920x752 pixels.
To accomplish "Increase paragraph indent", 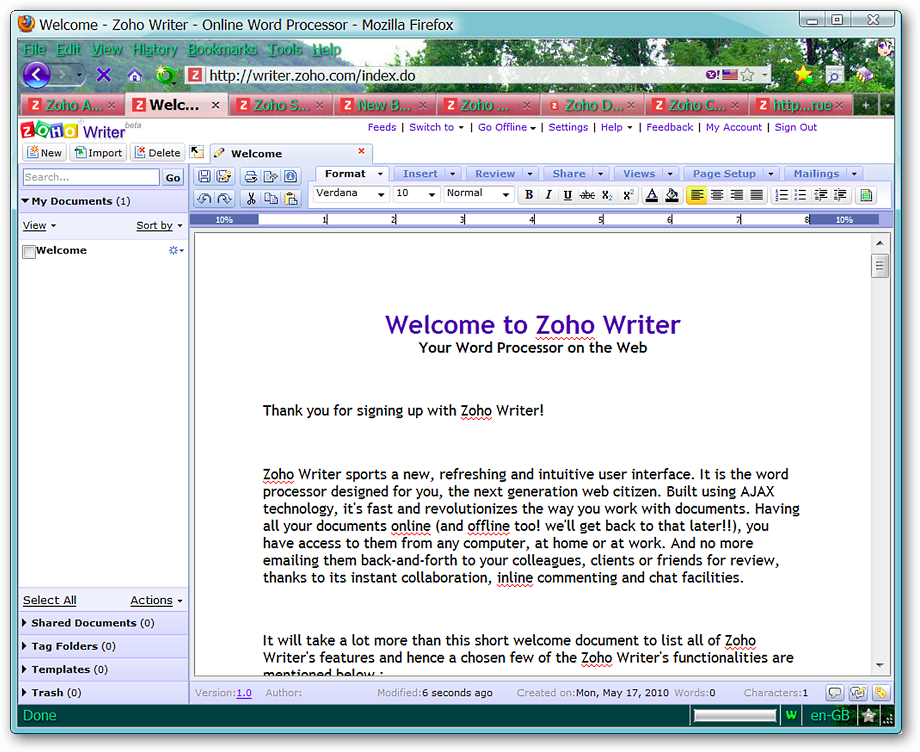I will coord(840,195).
